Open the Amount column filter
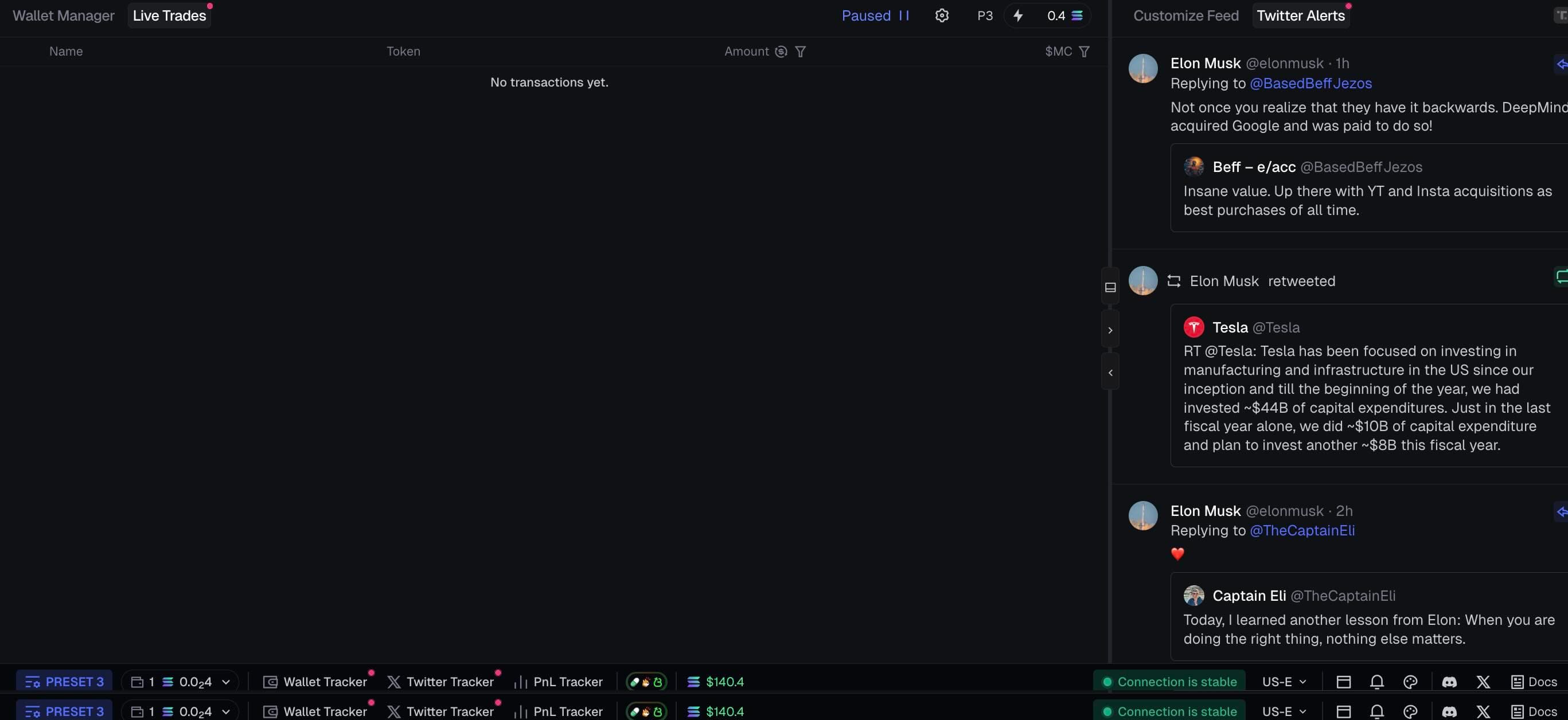 tap(801, 52)
